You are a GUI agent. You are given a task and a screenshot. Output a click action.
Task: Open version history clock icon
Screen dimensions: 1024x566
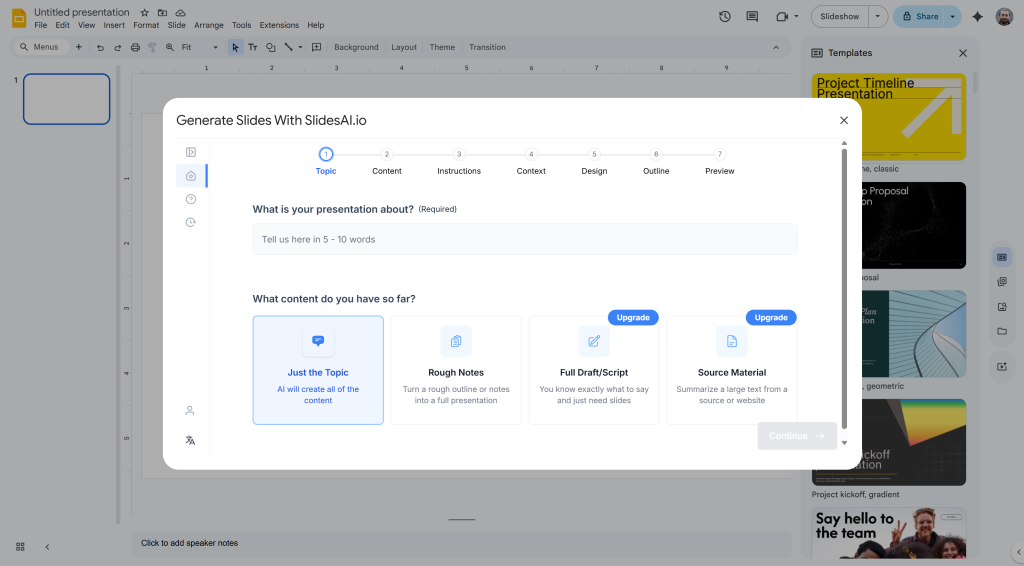coord(724,16)
